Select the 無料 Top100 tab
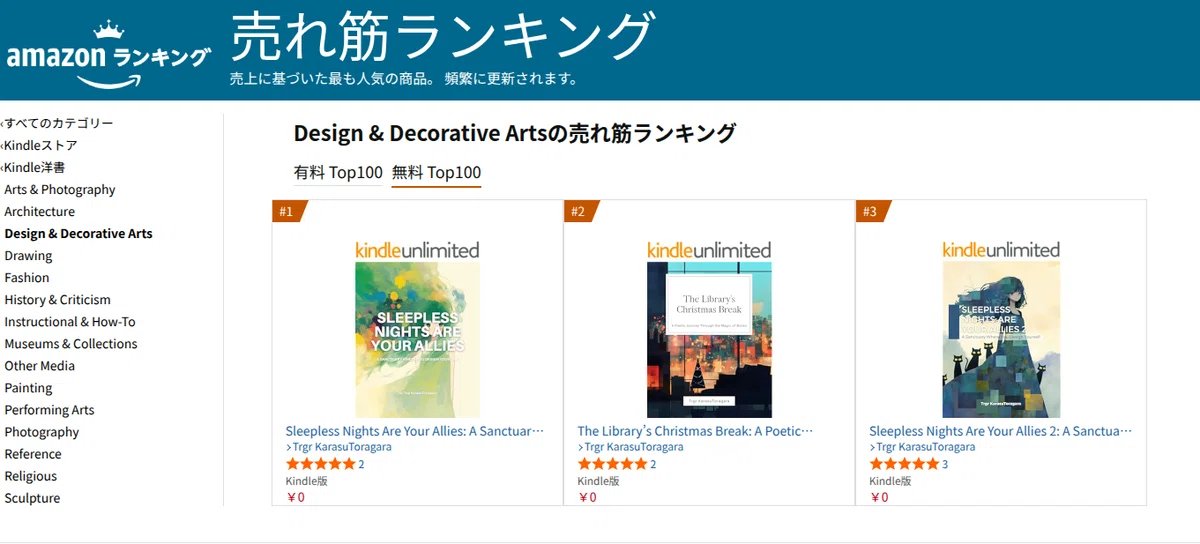Viewport: 1200px width, 544px height. click(x=436, y=172)
